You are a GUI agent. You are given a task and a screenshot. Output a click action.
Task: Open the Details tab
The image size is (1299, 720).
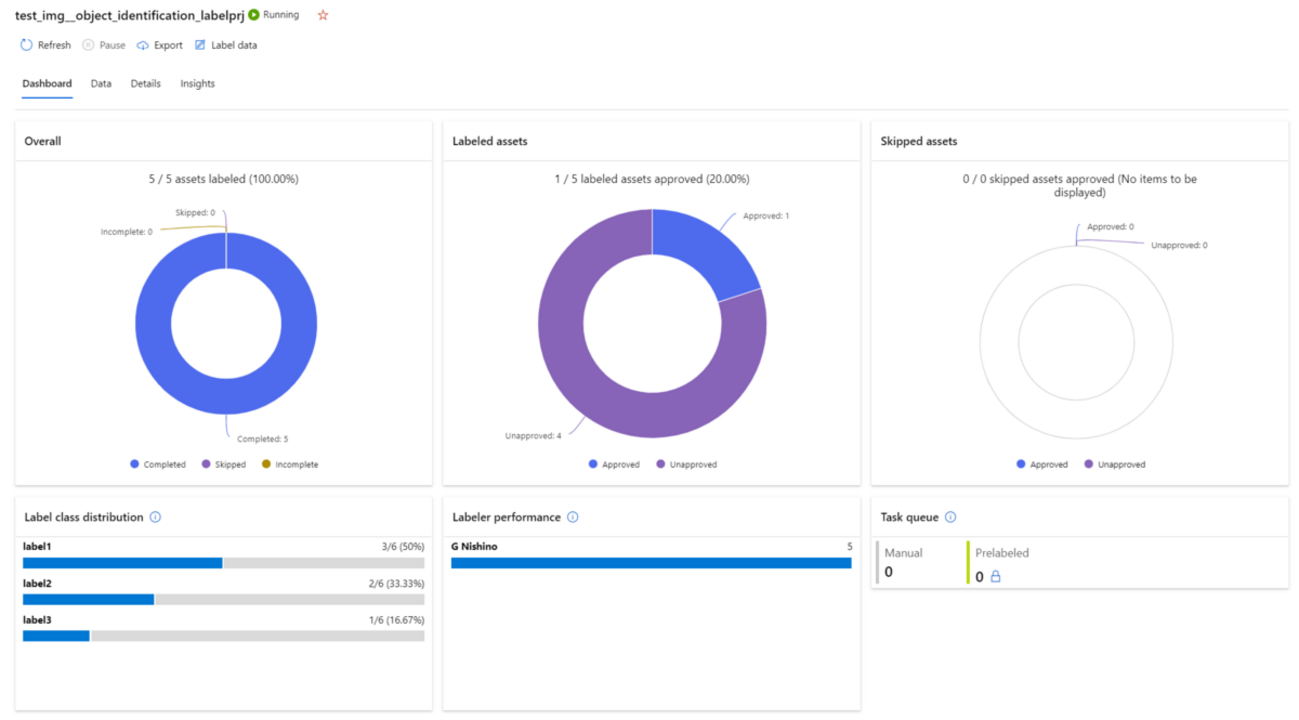(x=145, y=84)
